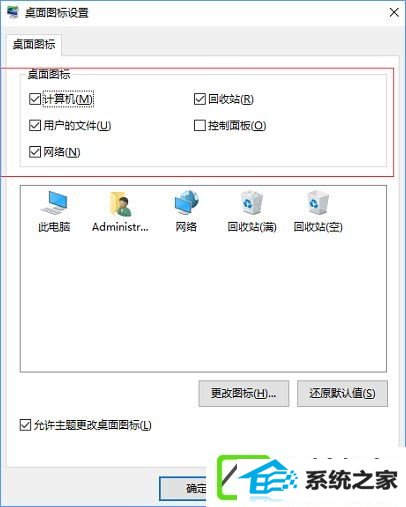Click the 计算机(M) label text
The image size is (406, 507).
pyautogui.click(x=68, y=99)
